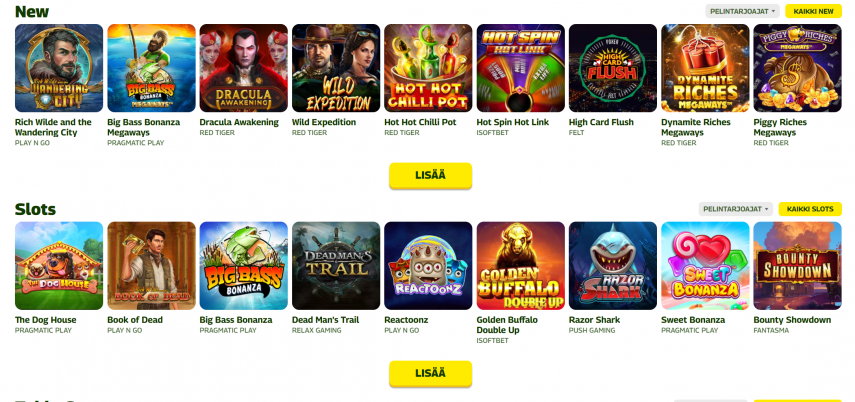
Task: Open Golden Buffalo Double Up title link
Action: coord(507,325)
